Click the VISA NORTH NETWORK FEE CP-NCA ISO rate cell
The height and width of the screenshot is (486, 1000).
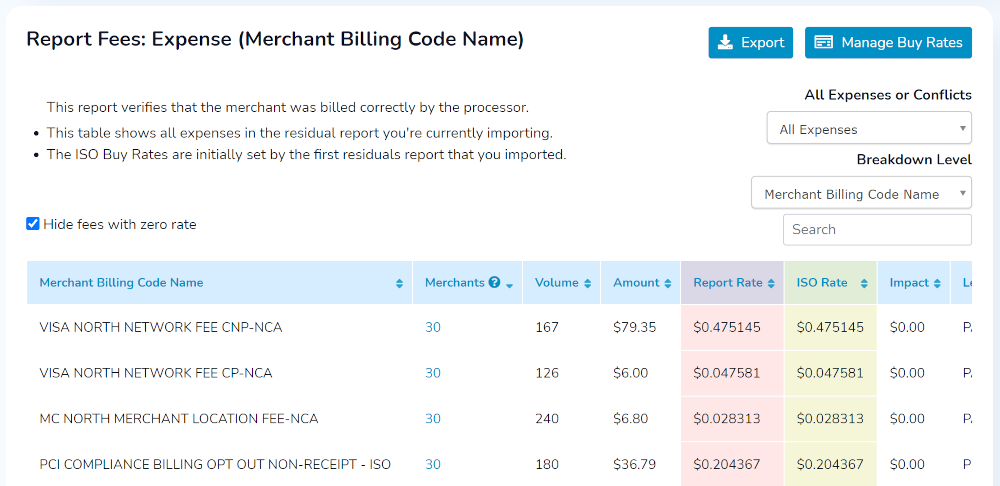(x=830, y=373)
